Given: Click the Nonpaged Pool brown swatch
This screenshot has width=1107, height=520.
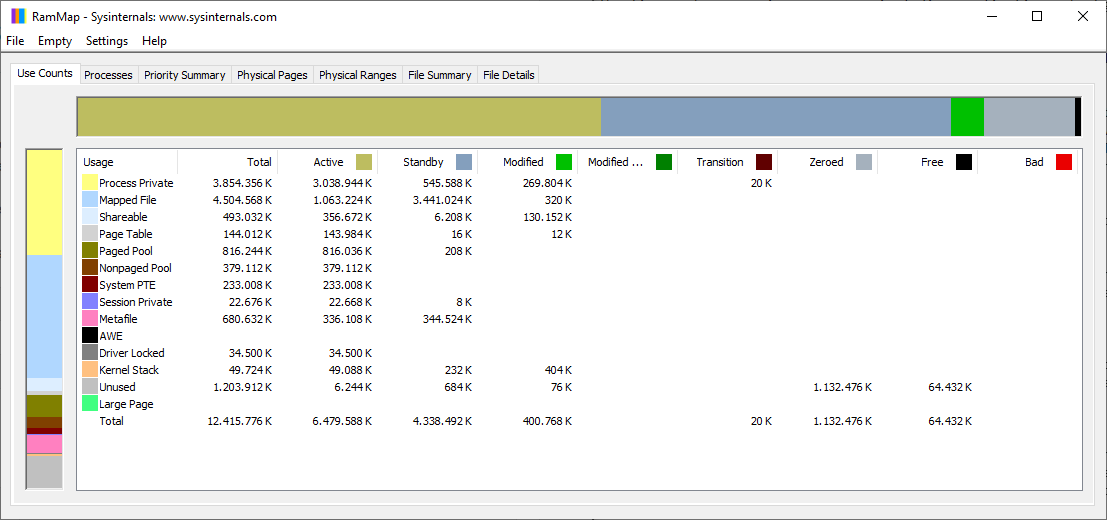Looking at the screenshot, I should click(90, 268).
